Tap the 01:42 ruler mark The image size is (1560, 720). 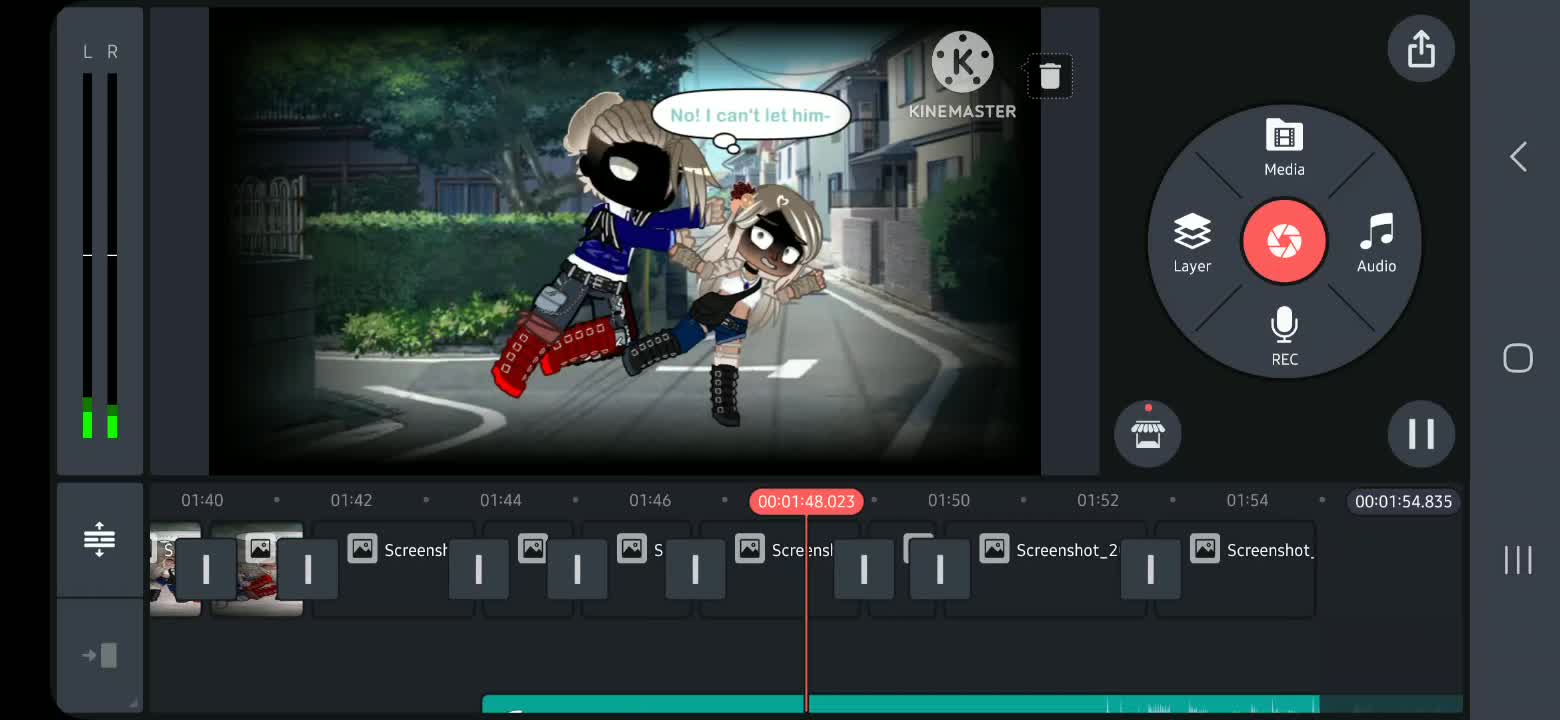pos(351,500)
